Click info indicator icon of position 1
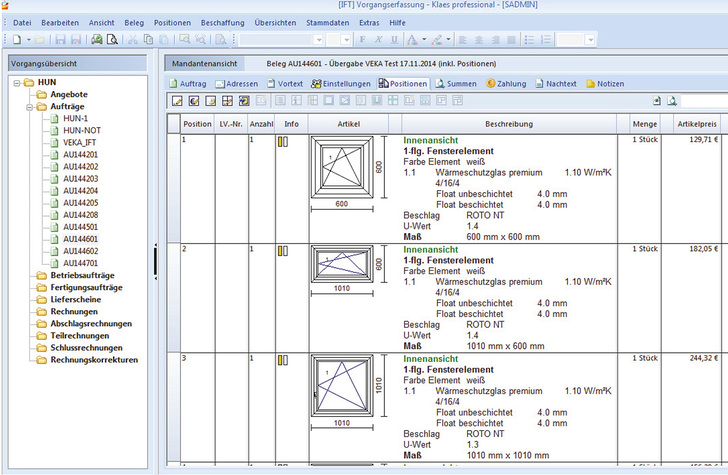Image resolution: width=728 pixels, height=475 pixels. pos(282,142)
